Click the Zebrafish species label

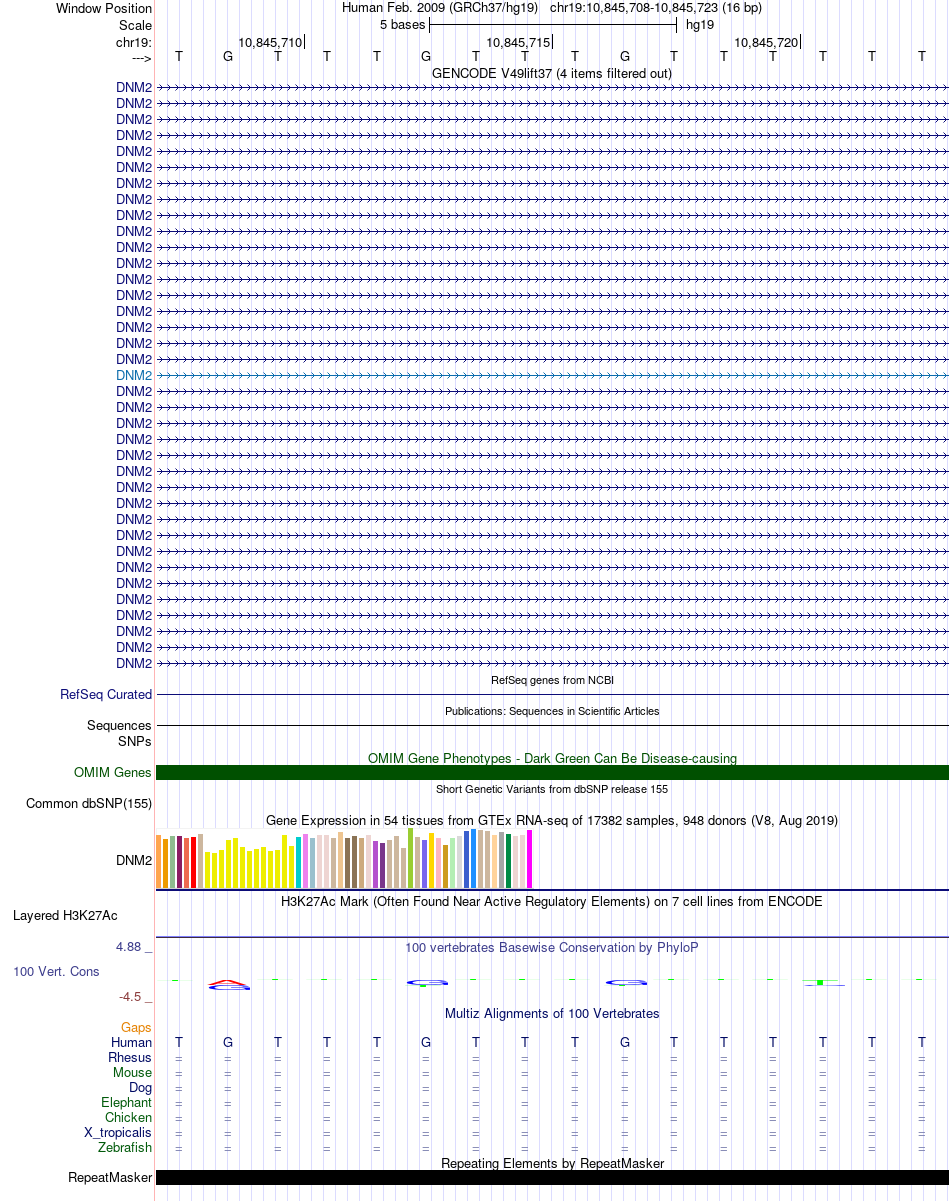click(x=125, y=1147)
